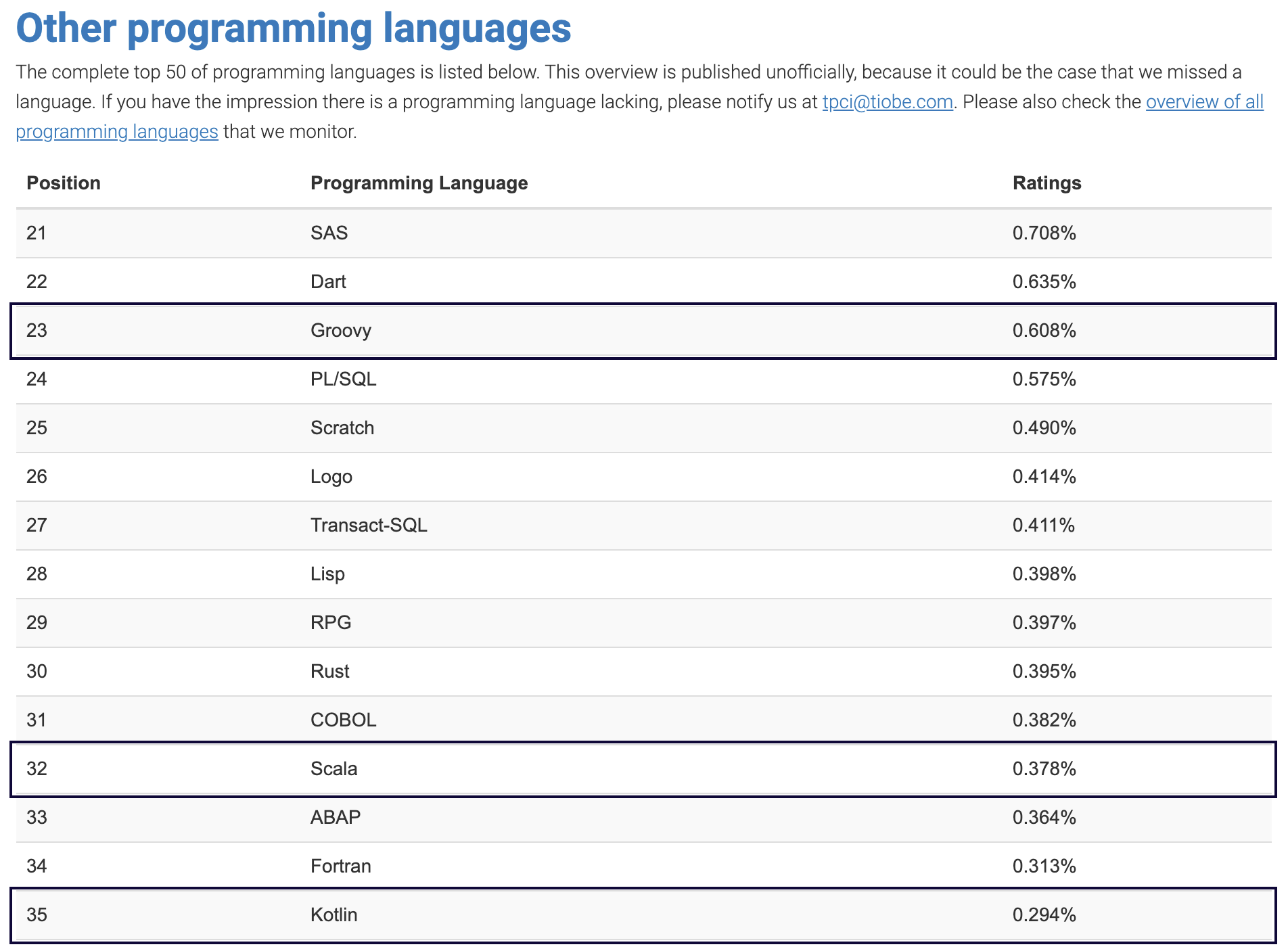
Task: Select the highlighted Scala row
Action: coord(643,769)
